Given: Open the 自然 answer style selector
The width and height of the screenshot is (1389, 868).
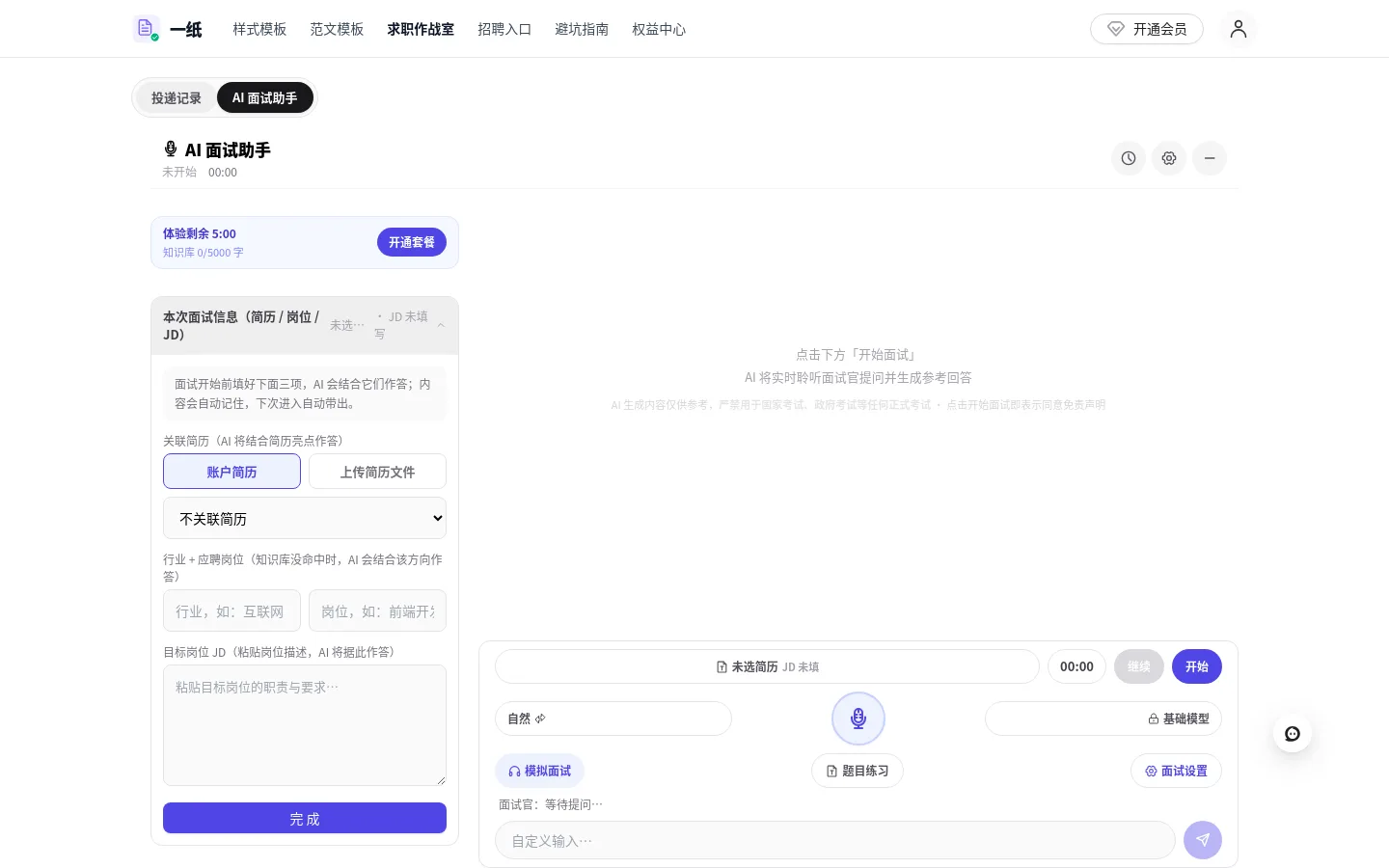Looking at the screenshot, I should [613, 719].
